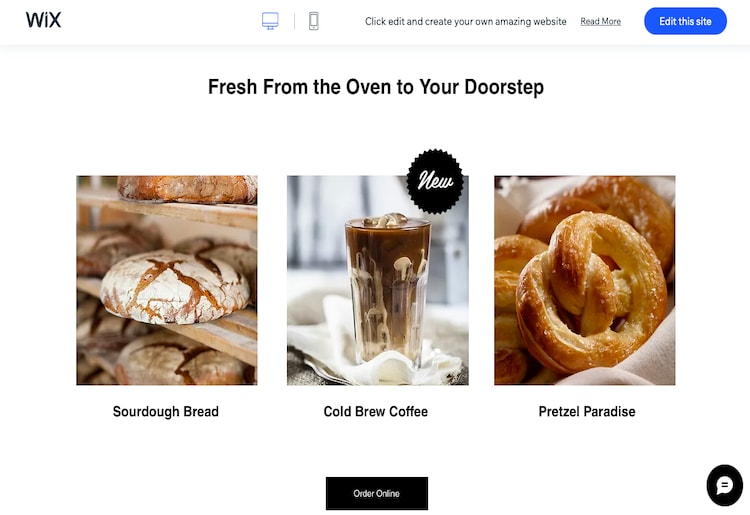Switch to desktop preview icon
The width and height of the screenshot is (750, 515).
[270, 21]
